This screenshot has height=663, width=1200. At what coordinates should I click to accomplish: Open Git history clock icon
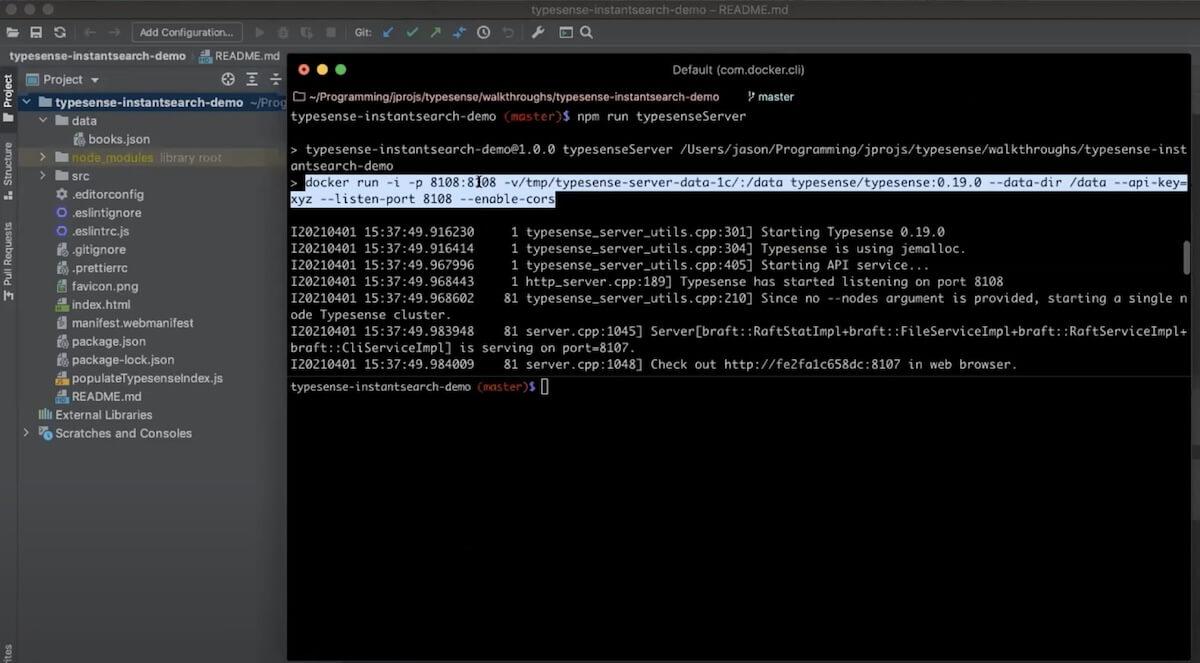(x=484, y=32)
